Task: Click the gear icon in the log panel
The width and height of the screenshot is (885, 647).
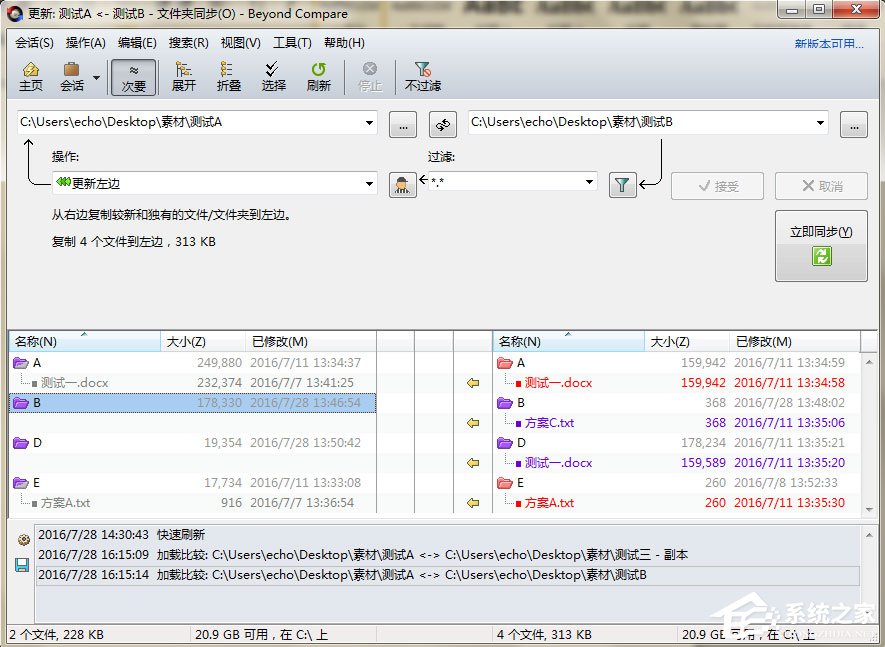Action: click(x=22, y=538)
